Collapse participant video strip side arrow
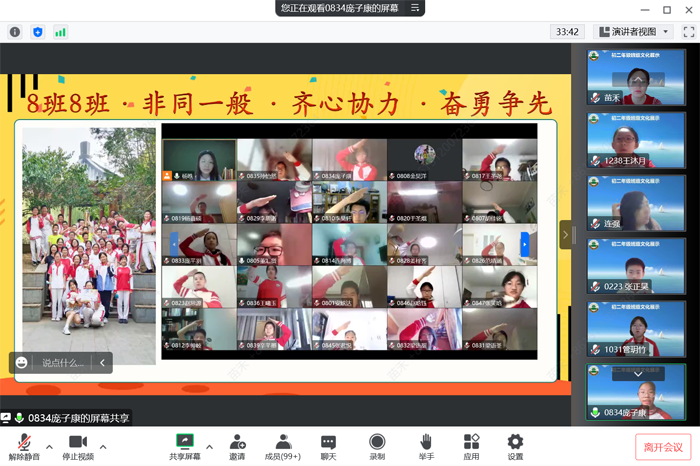The image size is (700, 466). (565, 234)
